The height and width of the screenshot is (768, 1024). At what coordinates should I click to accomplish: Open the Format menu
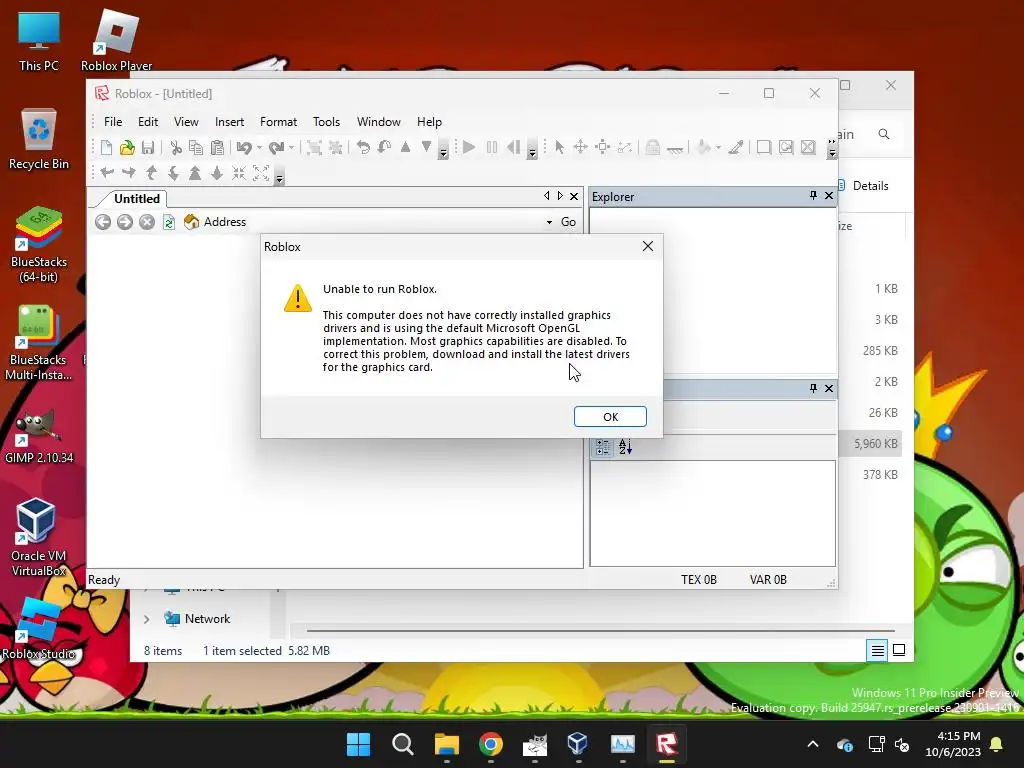click(278, 121)
